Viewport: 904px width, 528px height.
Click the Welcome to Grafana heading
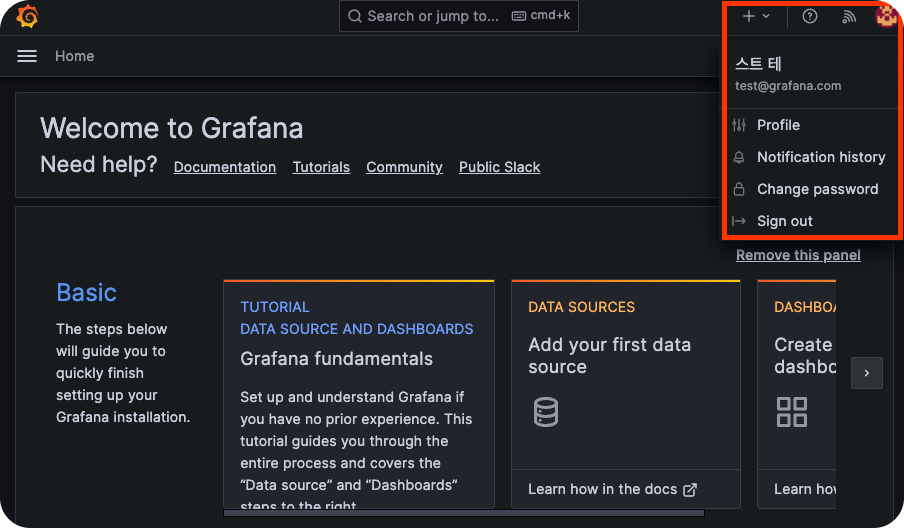pyautogui.click(x=171, y=128)
